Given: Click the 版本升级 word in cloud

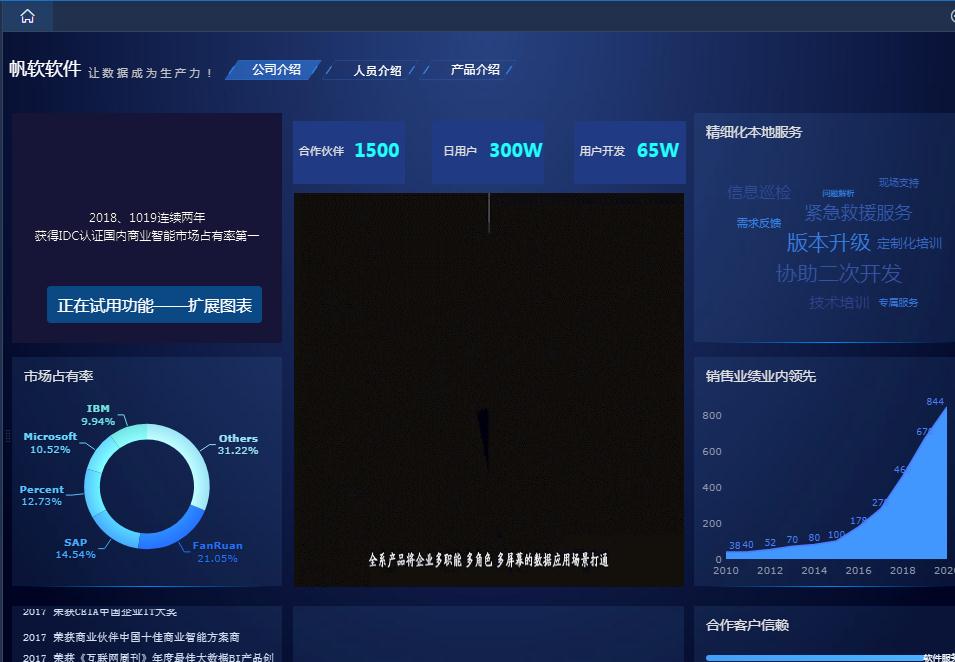Looking at the screenshot, I should tap(828, 242).
